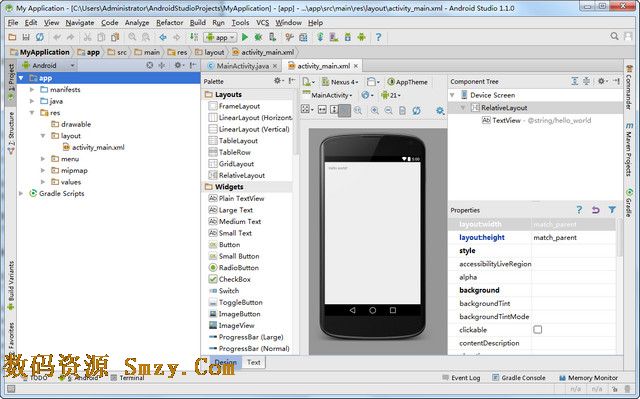Open the API level 21 dropdown
The height and width of the screenshot is (399, 640).
(x=391, y=95)
